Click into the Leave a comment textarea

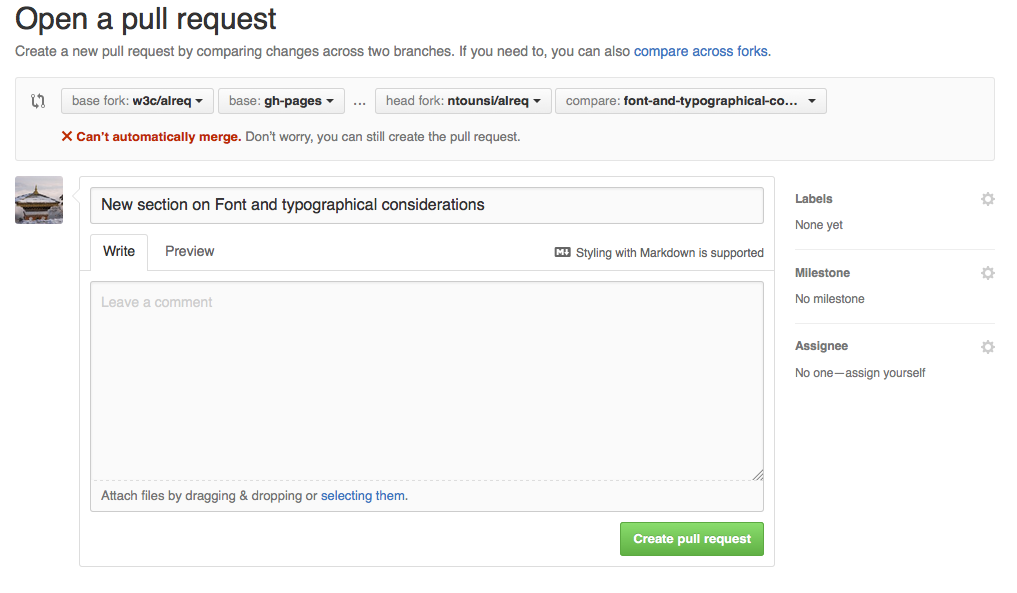tap(426, 380)
